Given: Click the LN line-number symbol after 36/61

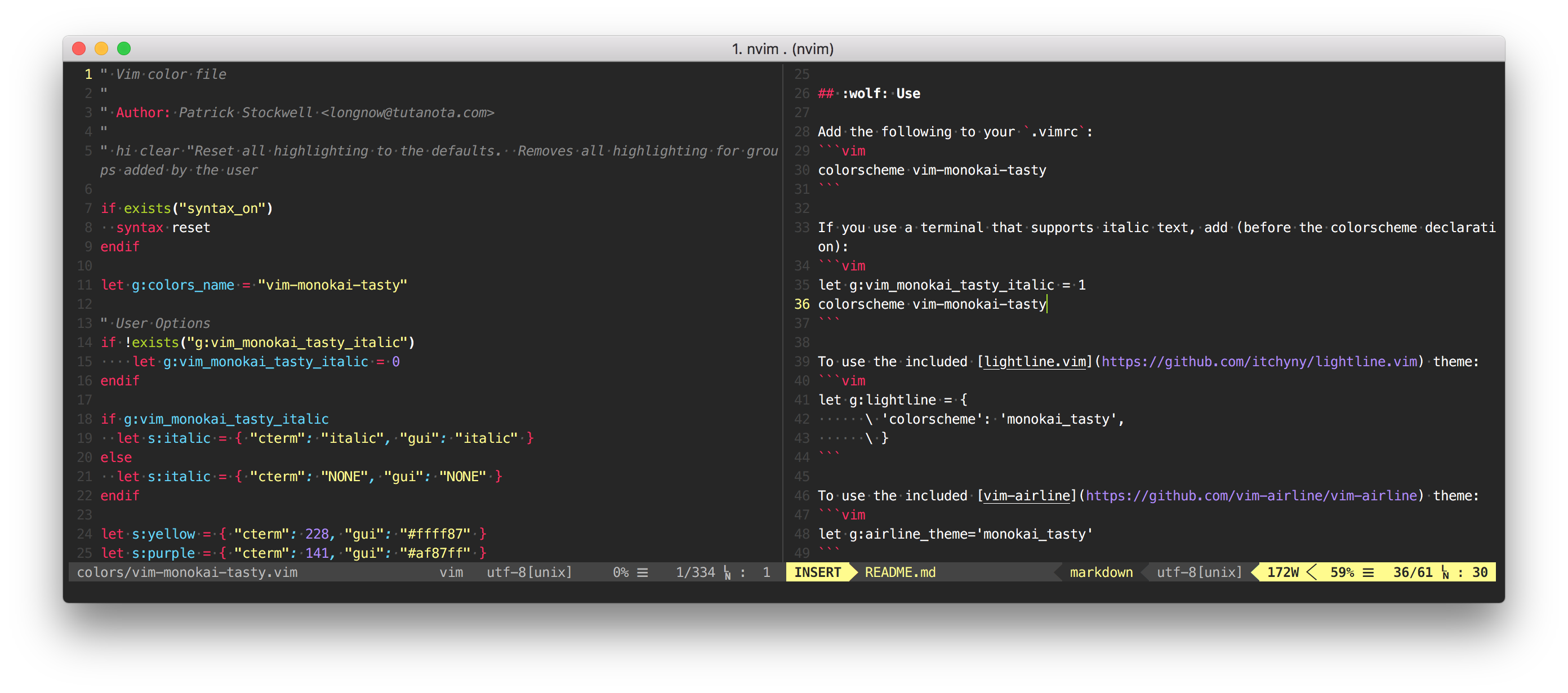Looking at the screenshot, I should 1445,572.
